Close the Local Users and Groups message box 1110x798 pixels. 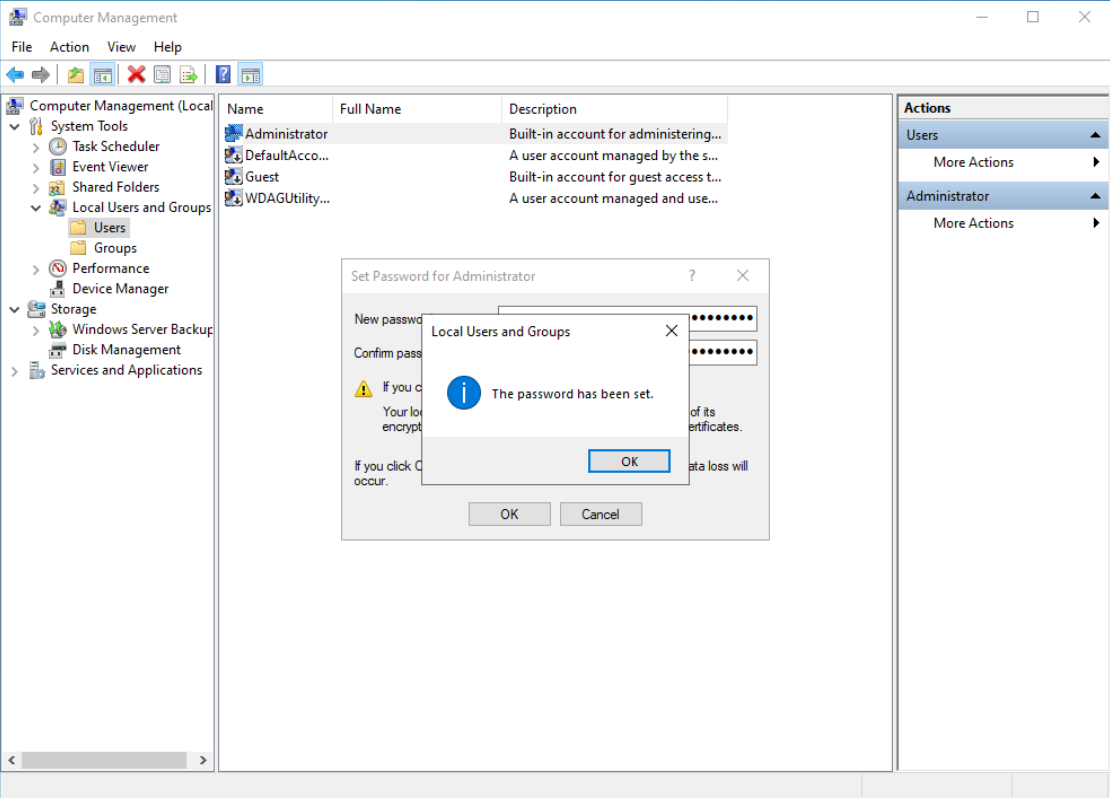[672, 331]
